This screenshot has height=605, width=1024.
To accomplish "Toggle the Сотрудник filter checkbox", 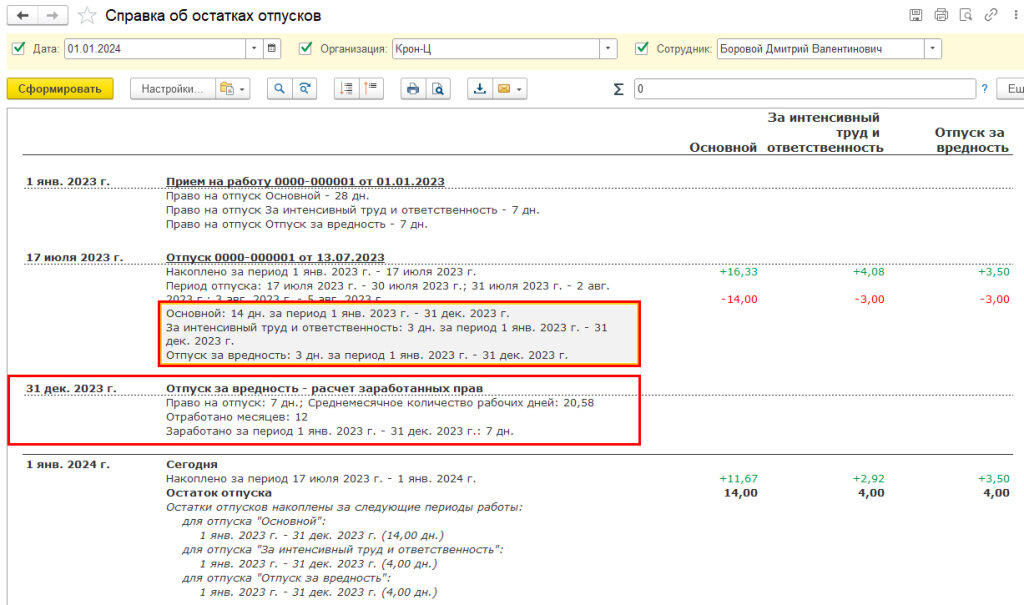I will click(642, 48).
